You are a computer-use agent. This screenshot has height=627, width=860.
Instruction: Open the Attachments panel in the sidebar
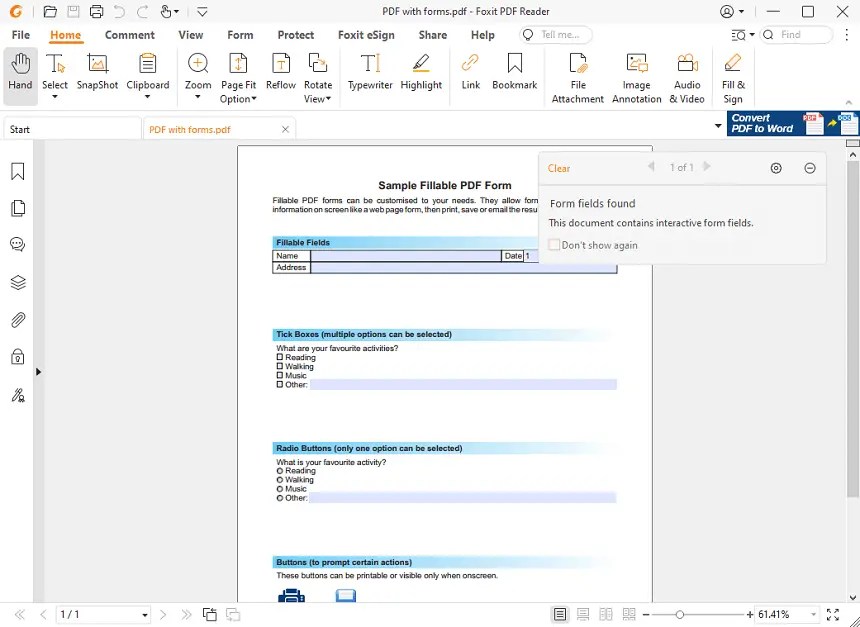pyautogui.click(x=17, y=319)
